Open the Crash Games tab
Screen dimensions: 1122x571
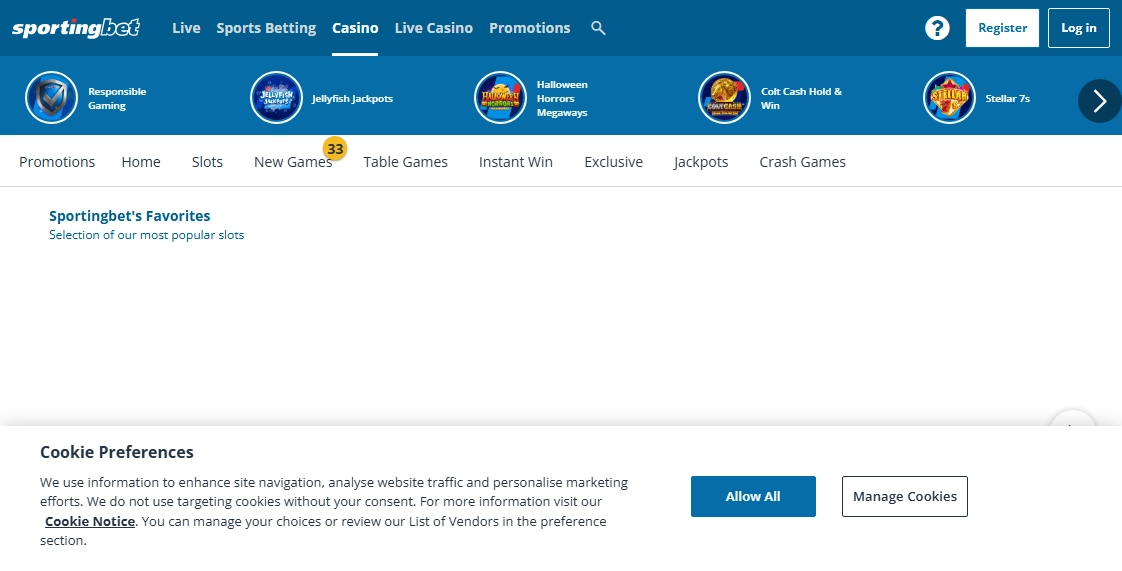802,162
